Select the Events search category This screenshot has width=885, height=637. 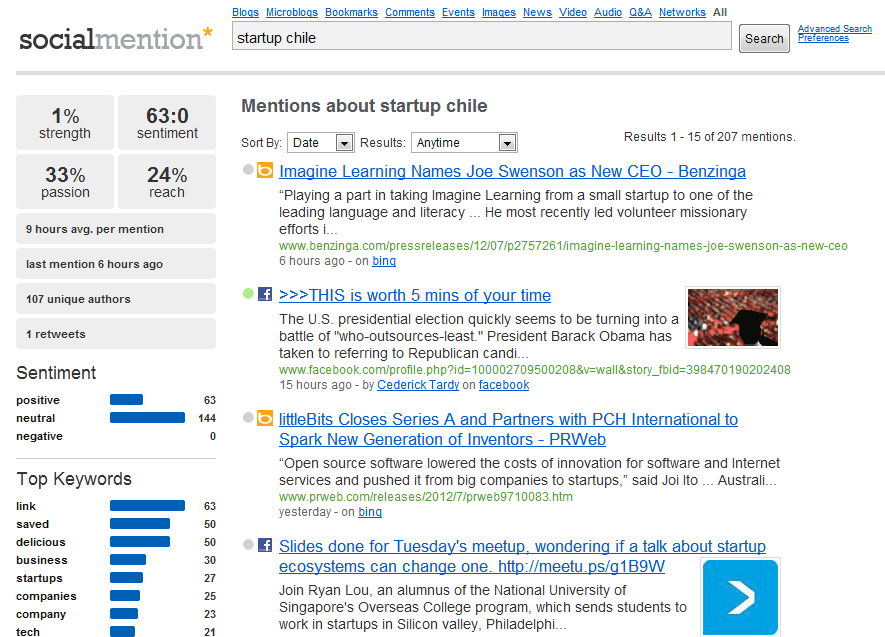(458, 12)
